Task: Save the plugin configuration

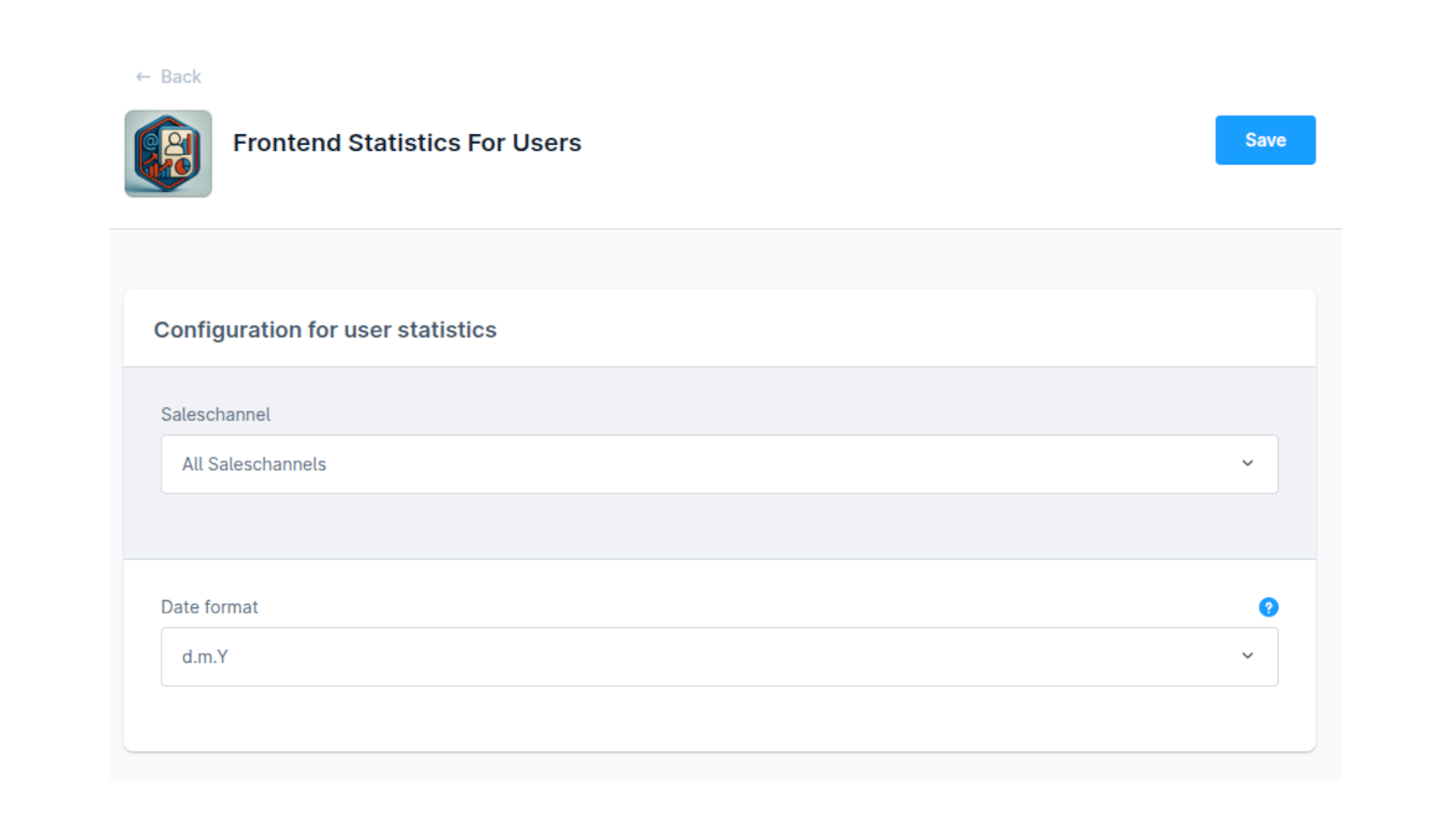Action: point(1265,140)
